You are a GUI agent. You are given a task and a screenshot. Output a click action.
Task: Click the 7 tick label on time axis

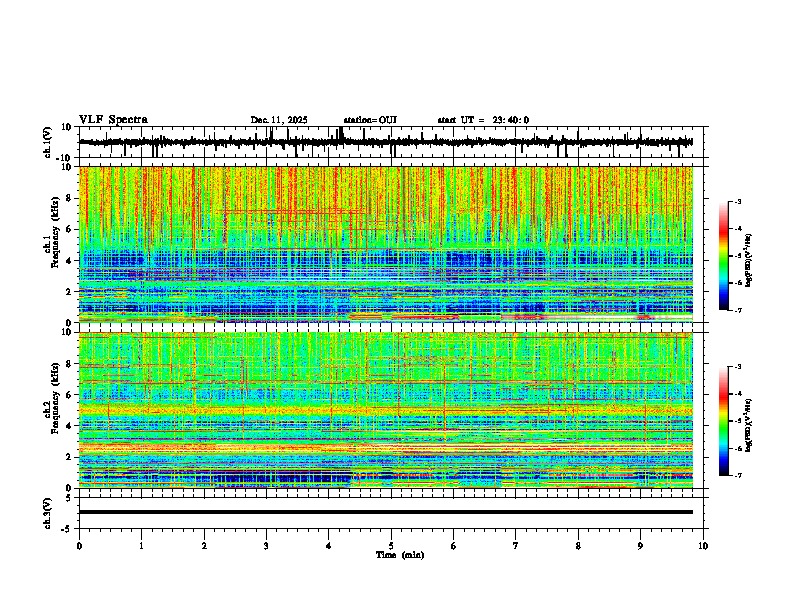coord(516,546)
